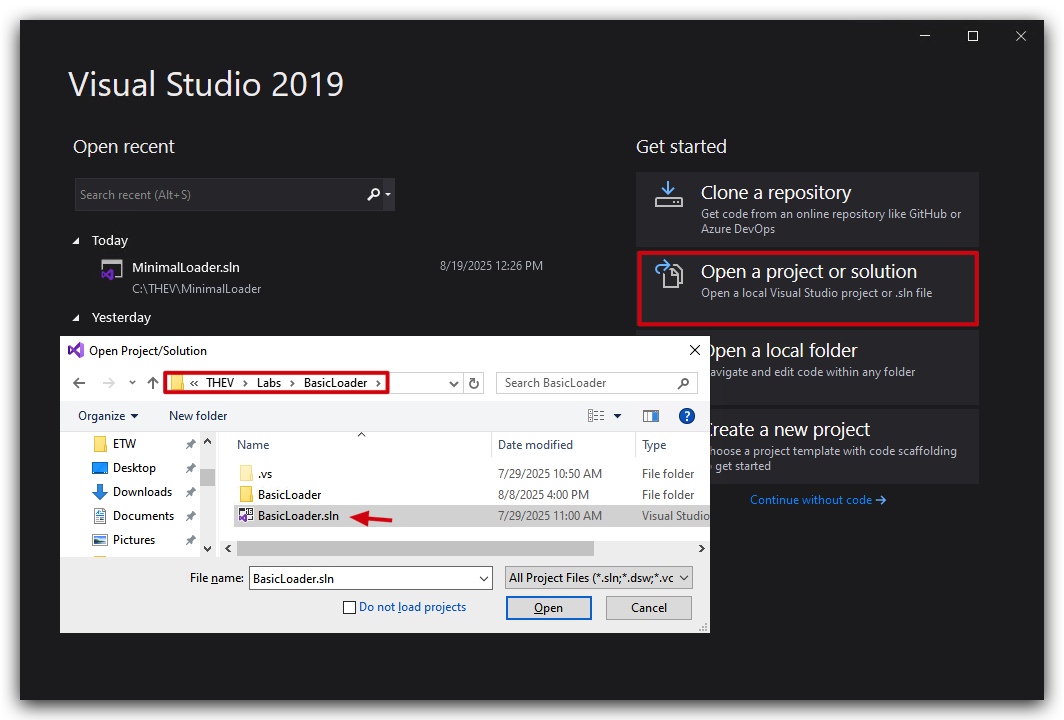This screenshot has width=1064, height=720.
Task: Click the horizontal scrollbar in file list
Action: [x=415, y=548]
